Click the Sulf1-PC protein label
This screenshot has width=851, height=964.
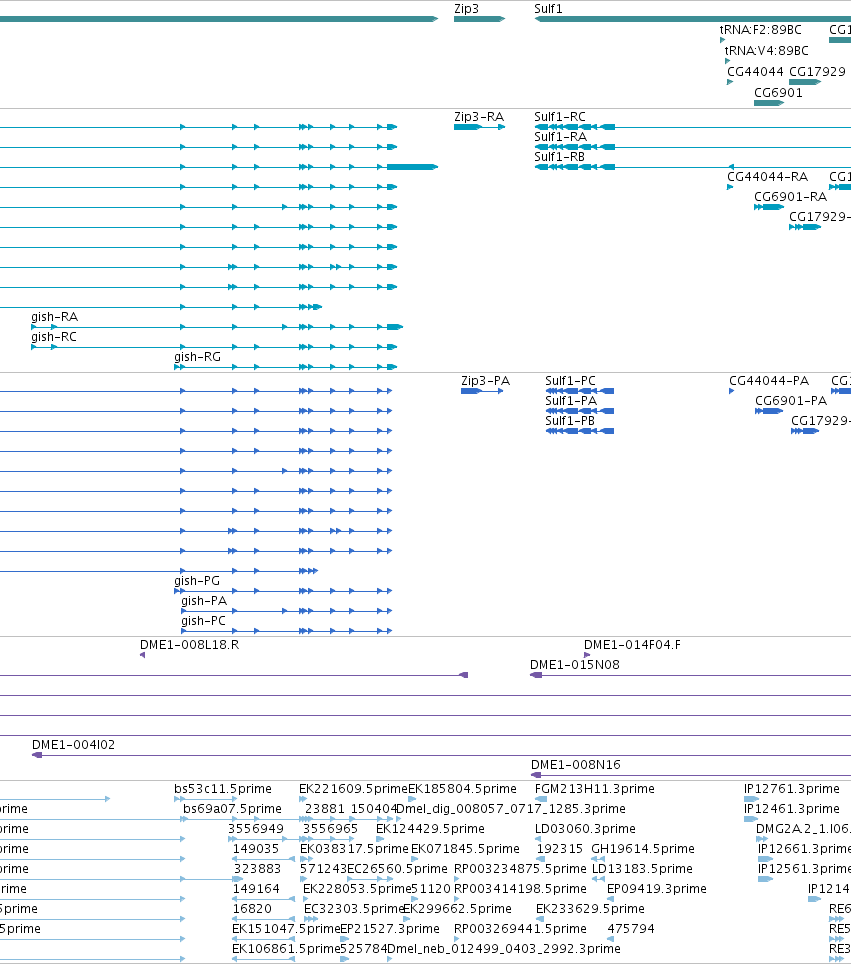[x=570, y=381]
